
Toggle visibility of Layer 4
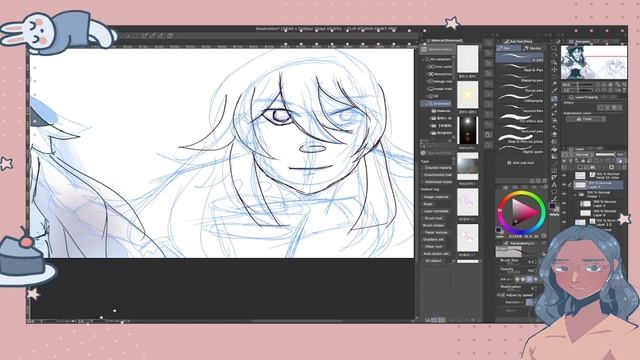(565, 203)
